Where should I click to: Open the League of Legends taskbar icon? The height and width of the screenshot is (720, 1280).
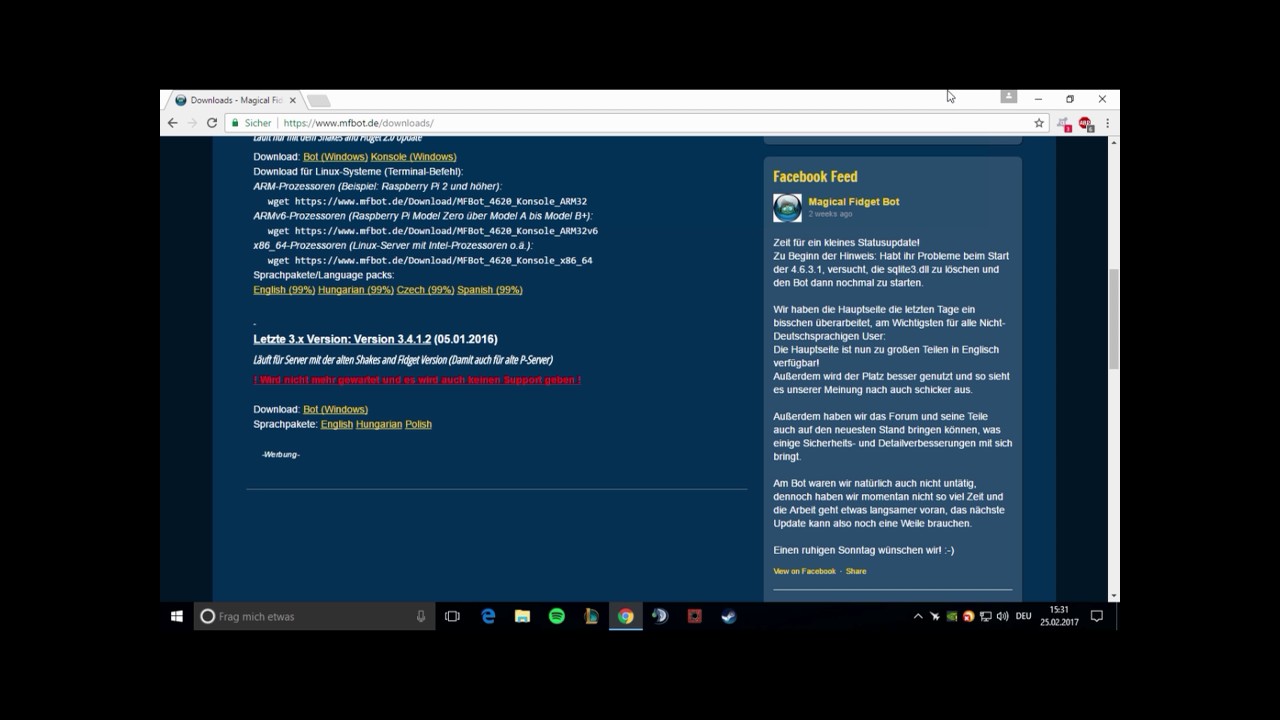[591, 616]
